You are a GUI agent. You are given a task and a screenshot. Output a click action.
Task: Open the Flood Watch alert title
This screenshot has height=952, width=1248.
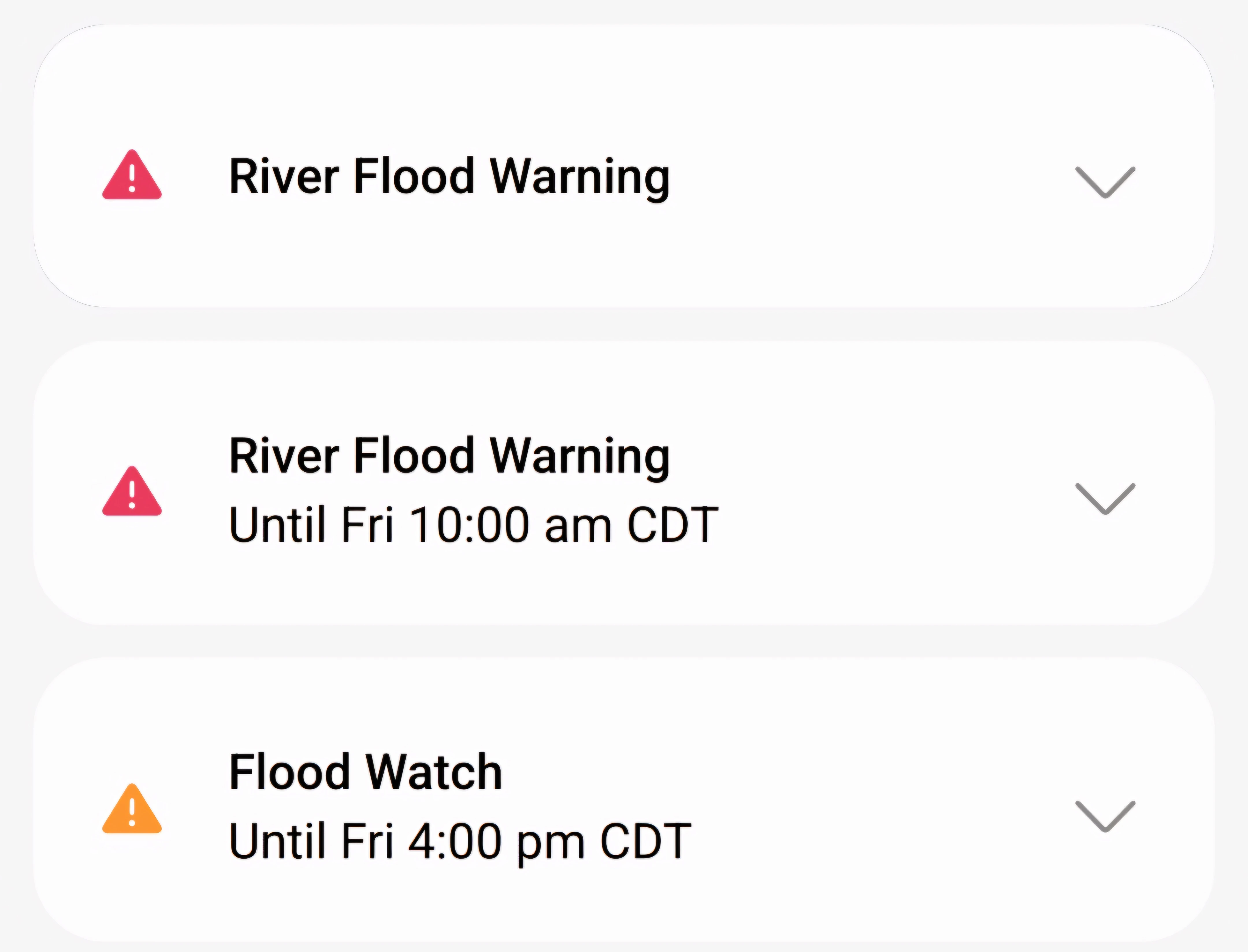[x=365, y=772]
